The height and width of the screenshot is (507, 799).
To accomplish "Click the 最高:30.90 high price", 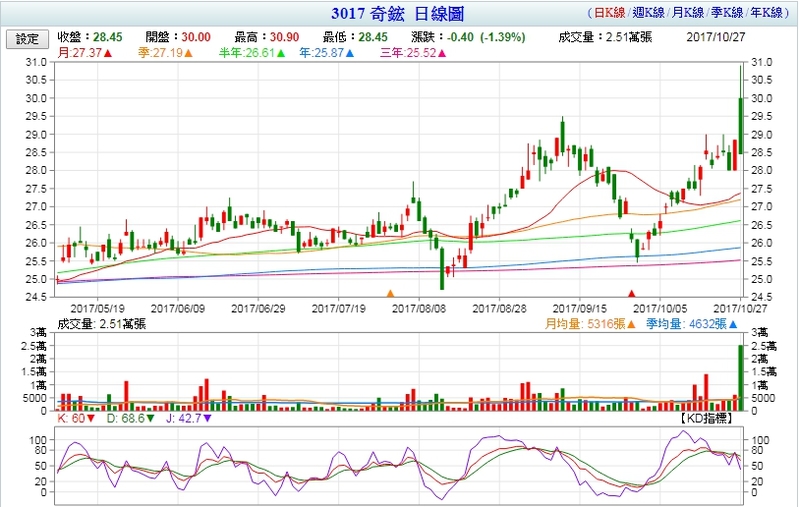I will click(x=267, y=37).
